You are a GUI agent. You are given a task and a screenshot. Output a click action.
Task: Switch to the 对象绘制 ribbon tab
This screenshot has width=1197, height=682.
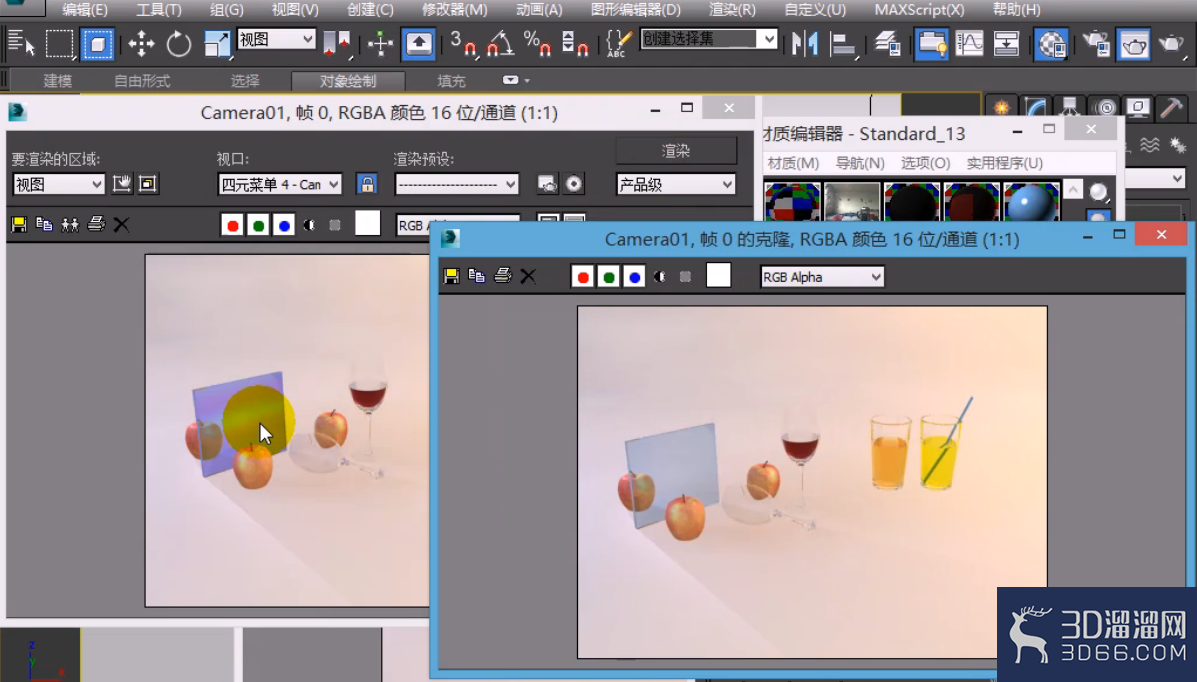tap(348, 81)
